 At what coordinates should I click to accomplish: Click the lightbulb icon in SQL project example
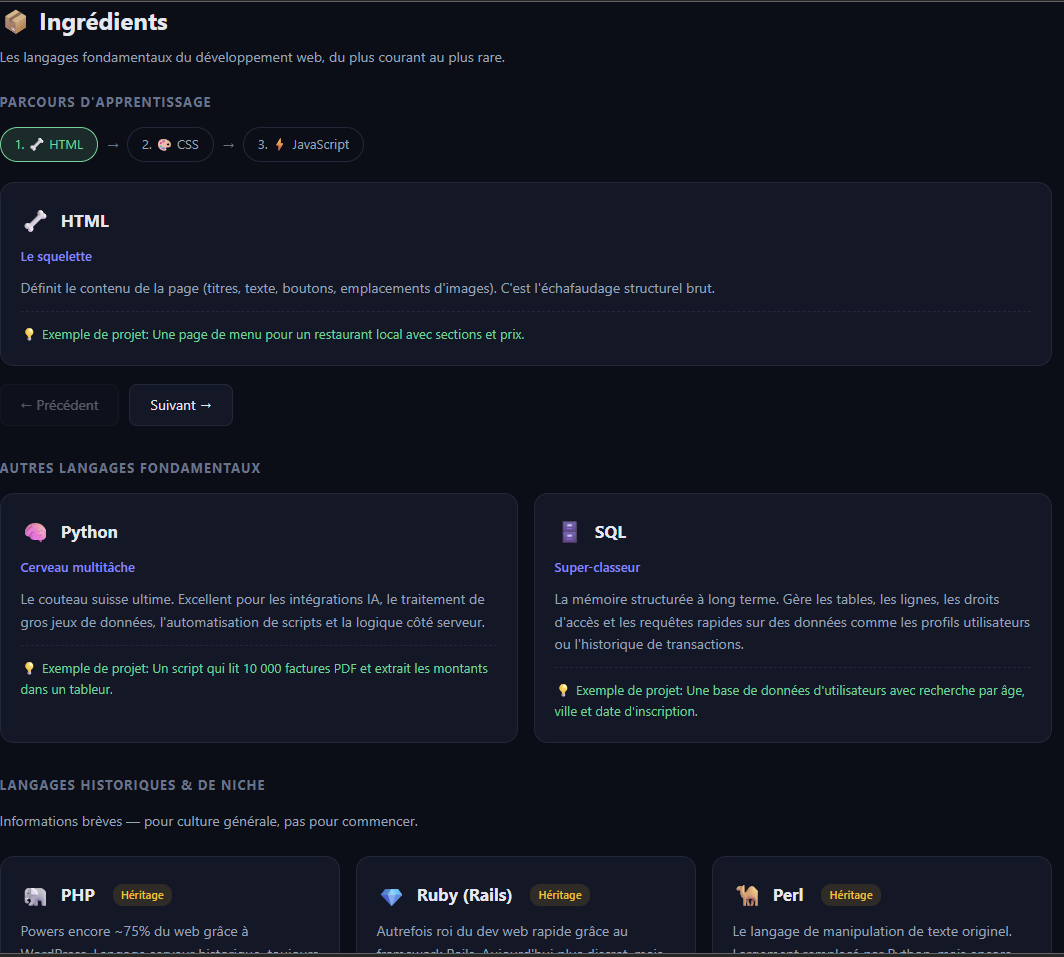(563, 690)
